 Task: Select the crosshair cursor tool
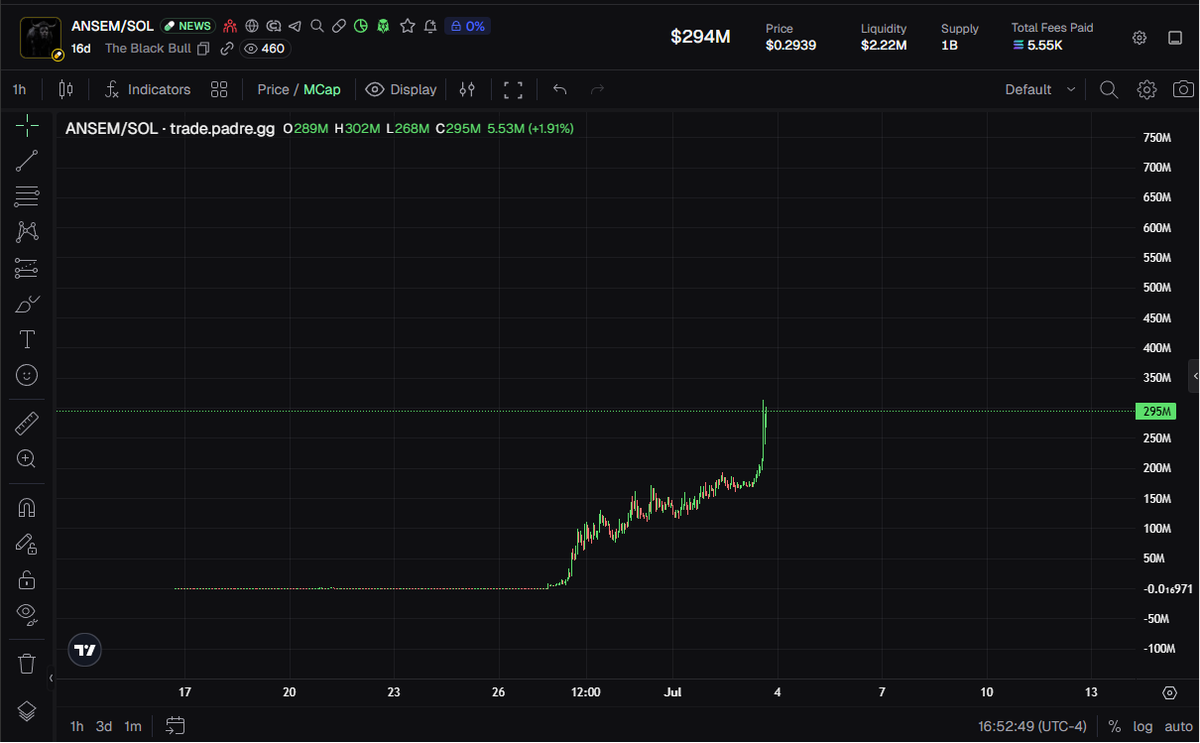pyautogui.click(x=27, y=124)
